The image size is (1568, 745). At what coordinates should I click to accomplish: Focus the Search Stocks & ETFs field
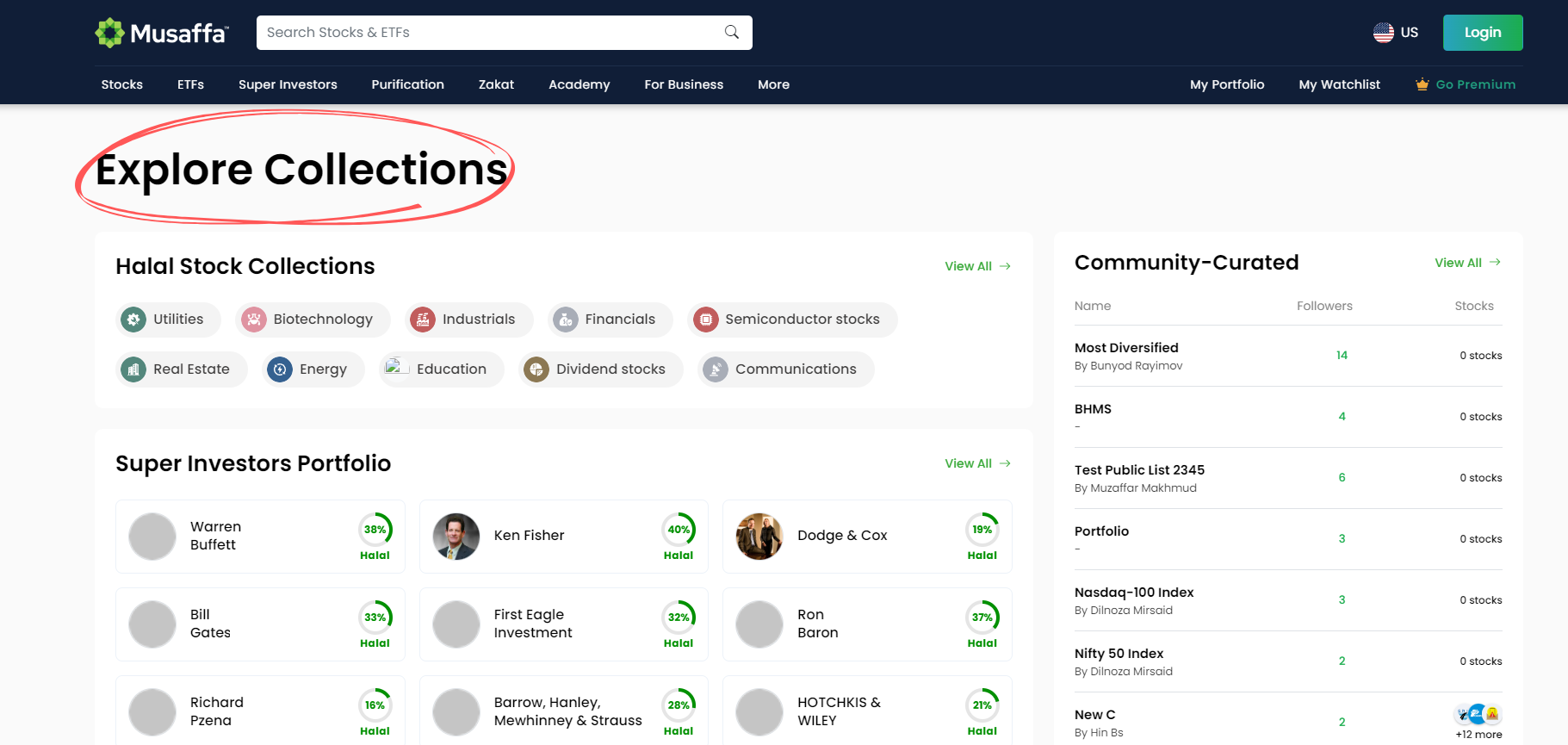pyautogui.click(x=491, y=33)
